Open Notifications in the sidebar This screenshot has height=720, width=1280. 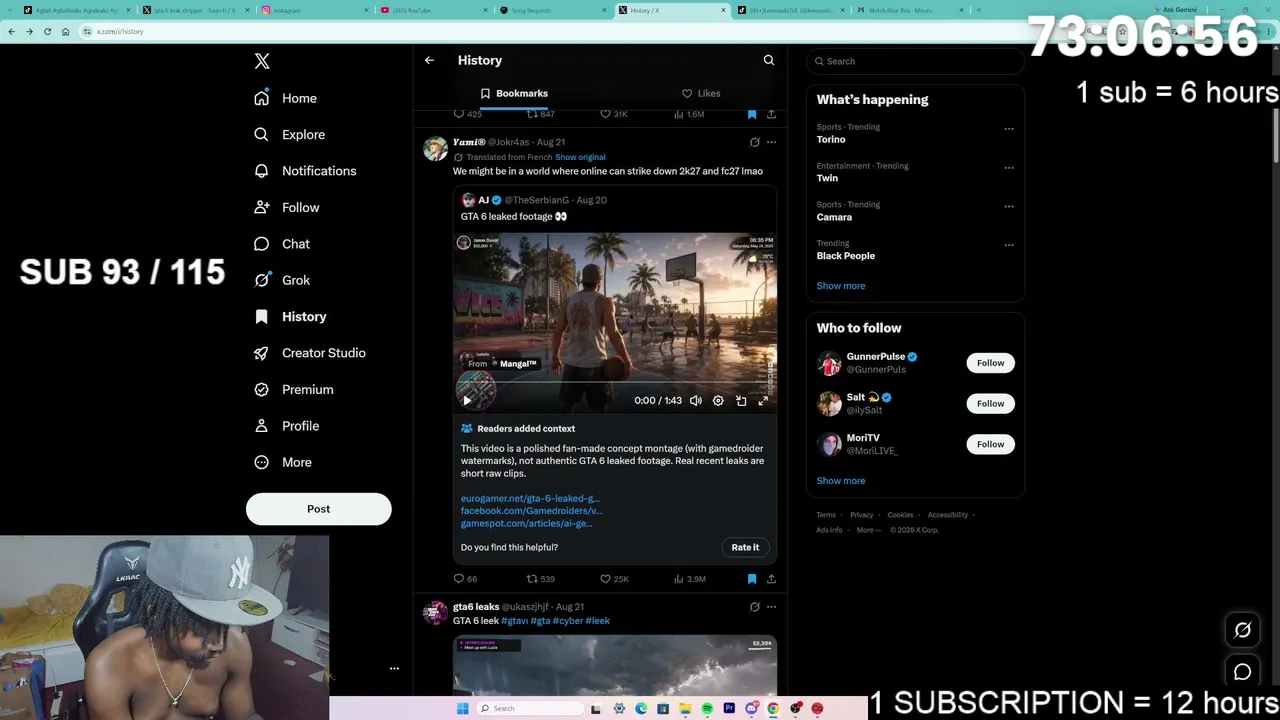(x=305, y=171)
